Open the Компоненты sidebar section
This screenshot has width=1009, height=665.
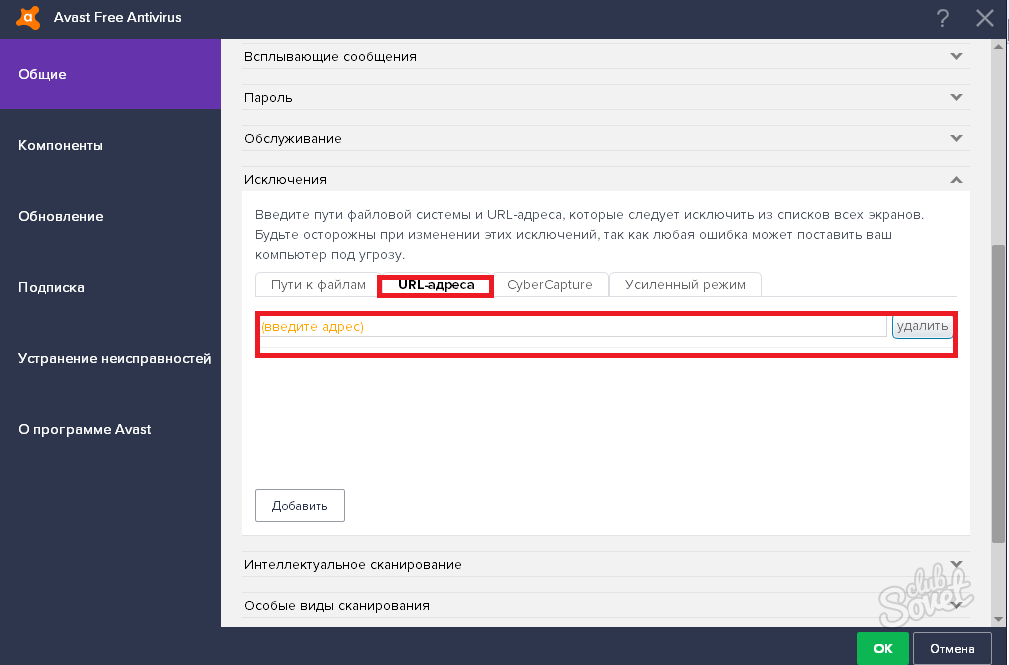pos(61,146)
